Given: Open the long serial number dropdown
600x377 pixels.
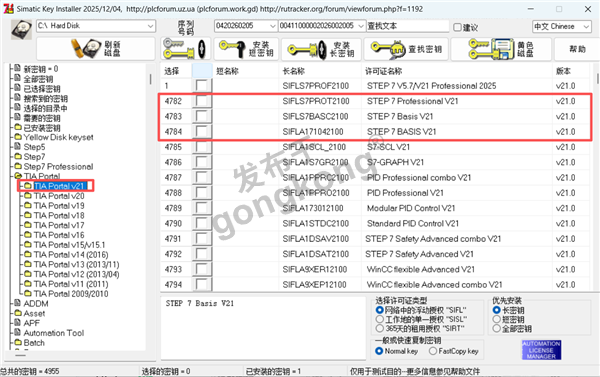Looking at the screenshot, I should 361,26.
